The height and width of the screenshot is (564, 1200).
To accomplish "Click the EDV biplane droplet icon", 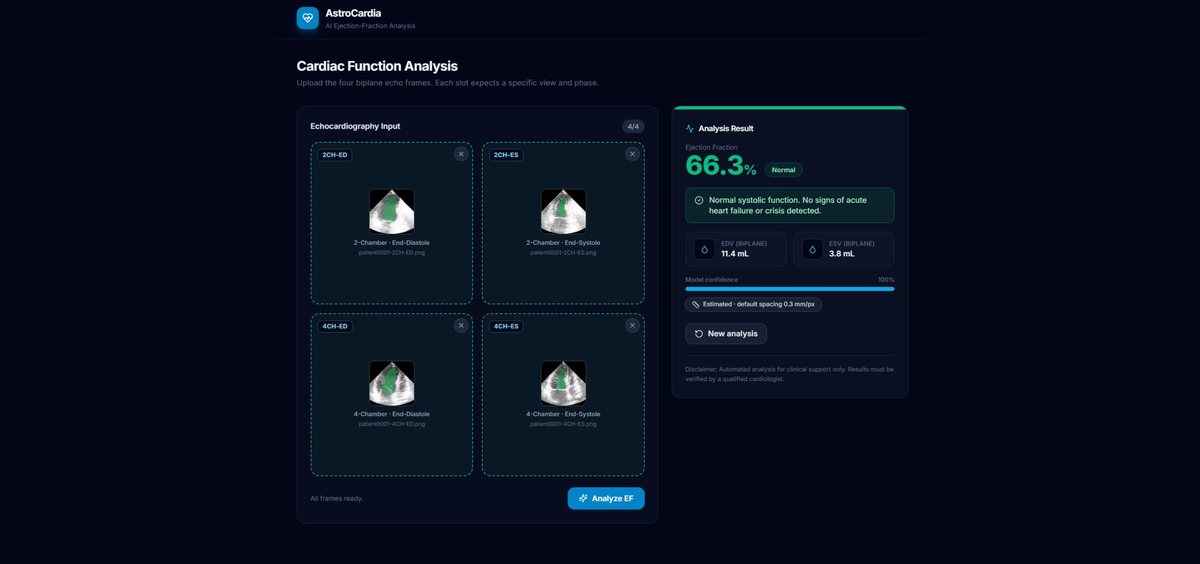I will click(x=703, y=249).
